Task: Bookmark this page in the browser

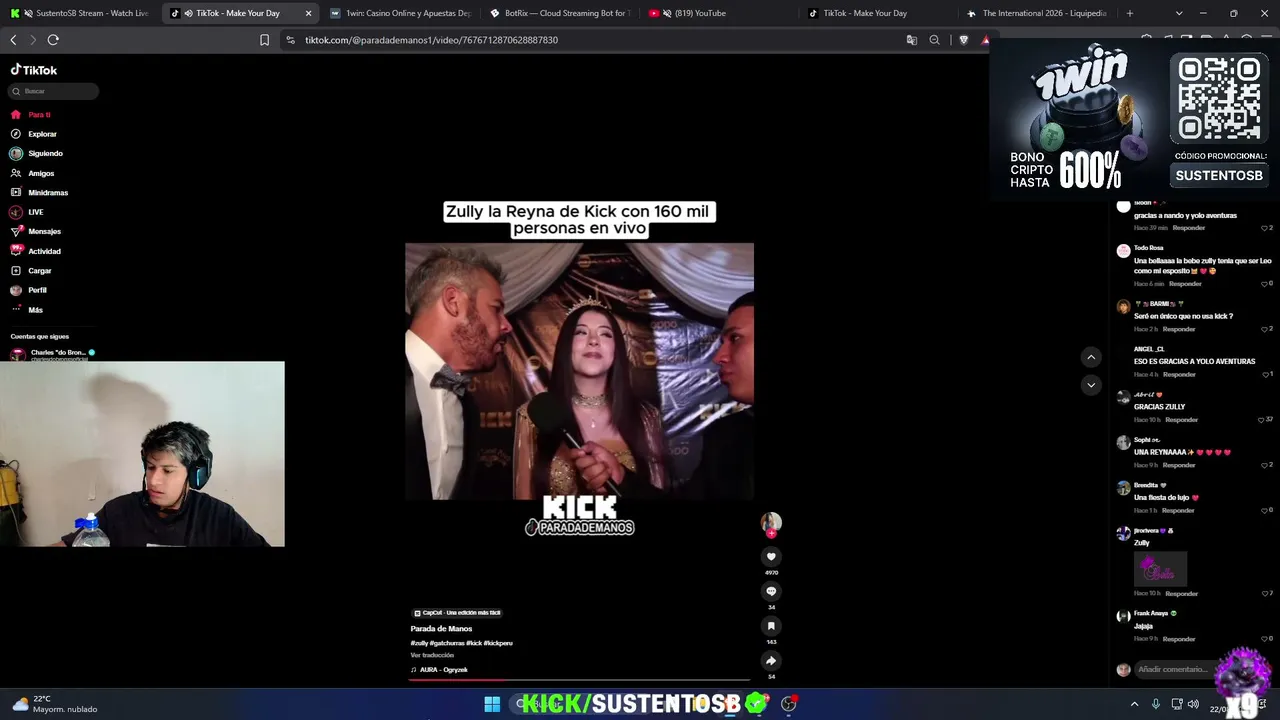Action: pyautogui.click(x=264, y=40)
